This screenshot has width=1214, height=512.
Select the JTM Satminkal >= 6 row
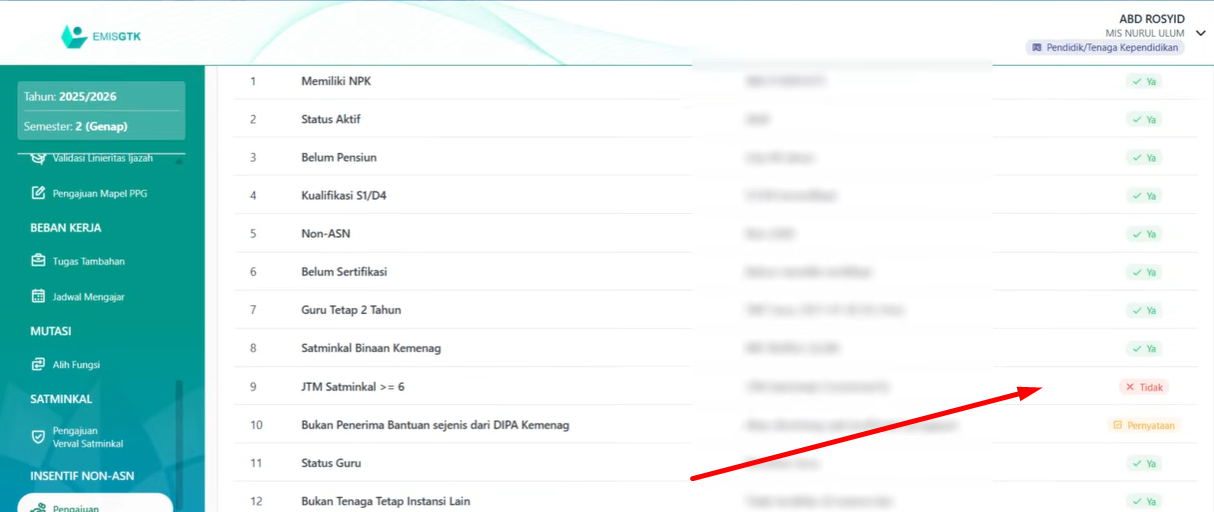[352, 387]
